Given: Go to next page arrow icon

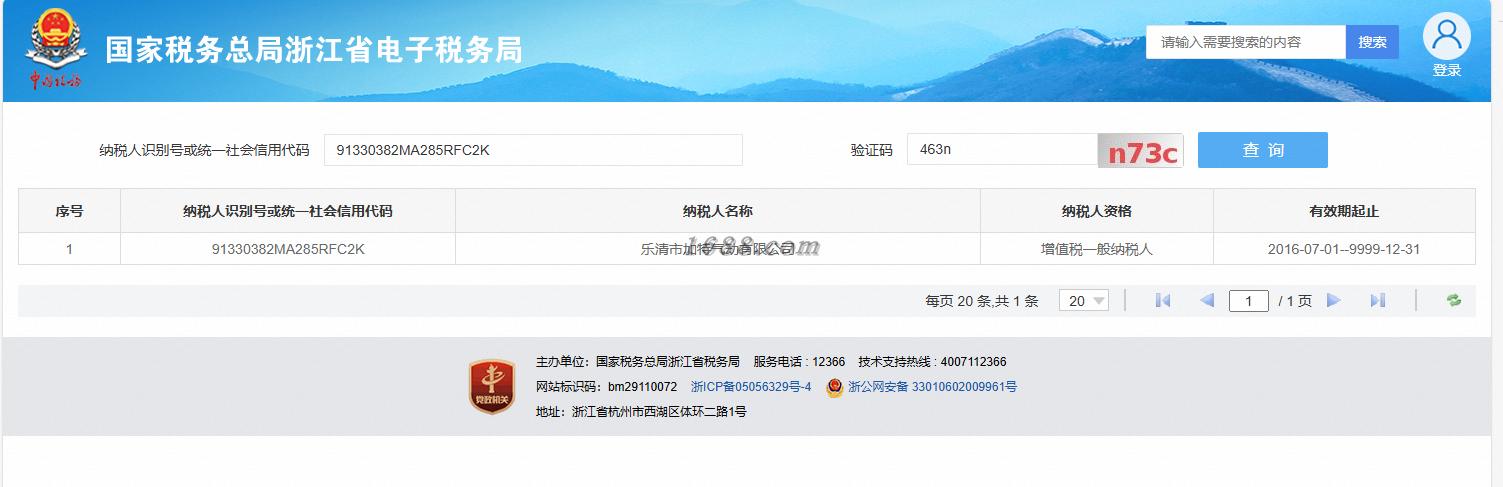Looking at the screenshot, I should click(x=1333, y=300).
